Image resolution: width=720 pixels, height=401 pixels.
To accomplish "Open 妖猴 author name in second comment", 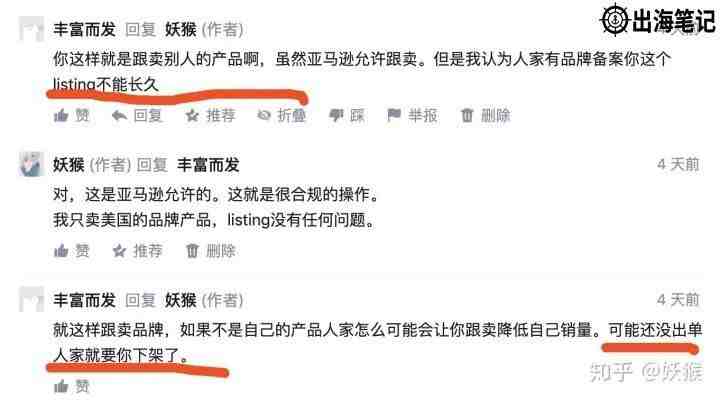I will click(x=68, y=164).
